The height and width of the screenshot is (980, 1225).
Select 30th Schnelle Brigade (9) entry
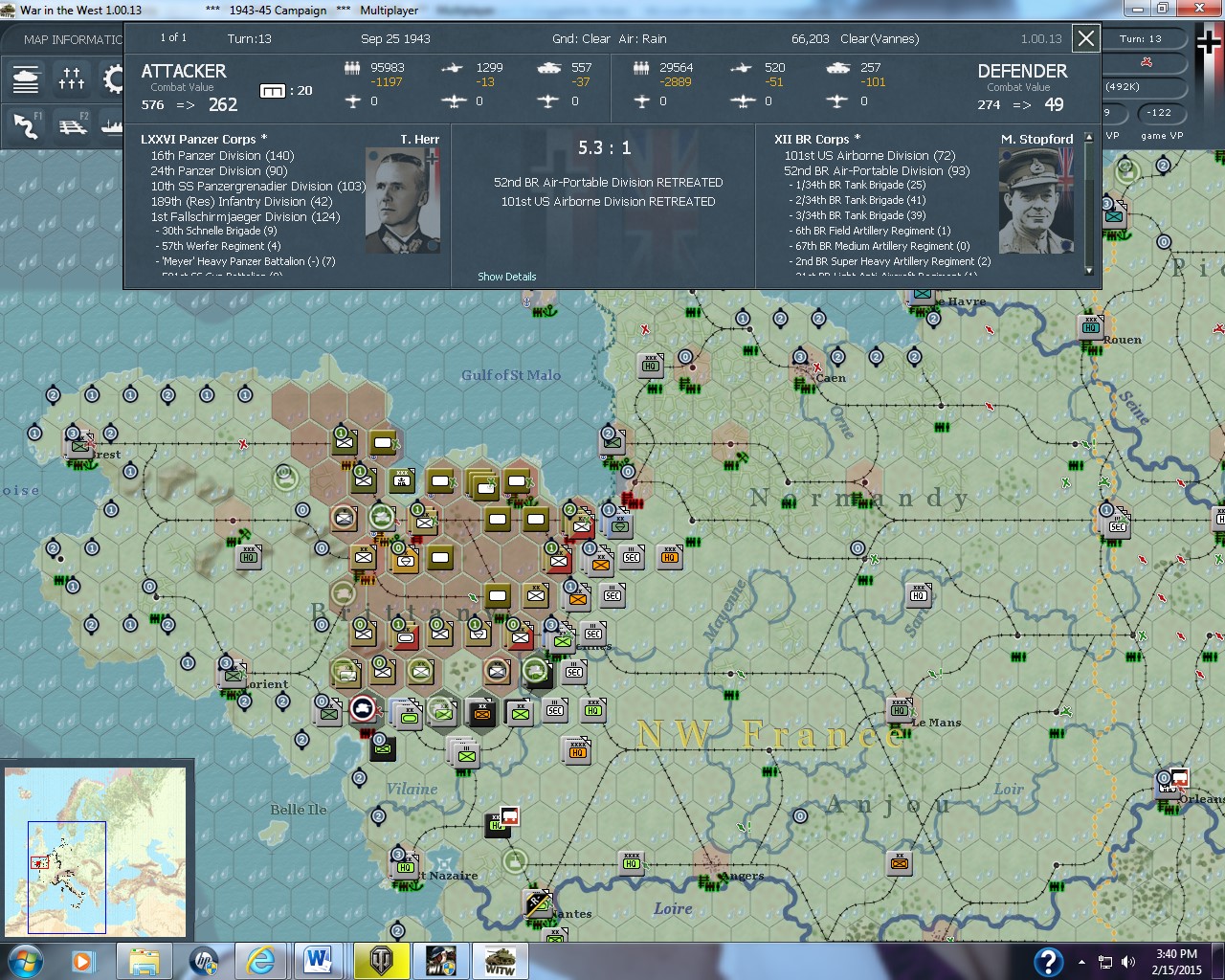216,231
